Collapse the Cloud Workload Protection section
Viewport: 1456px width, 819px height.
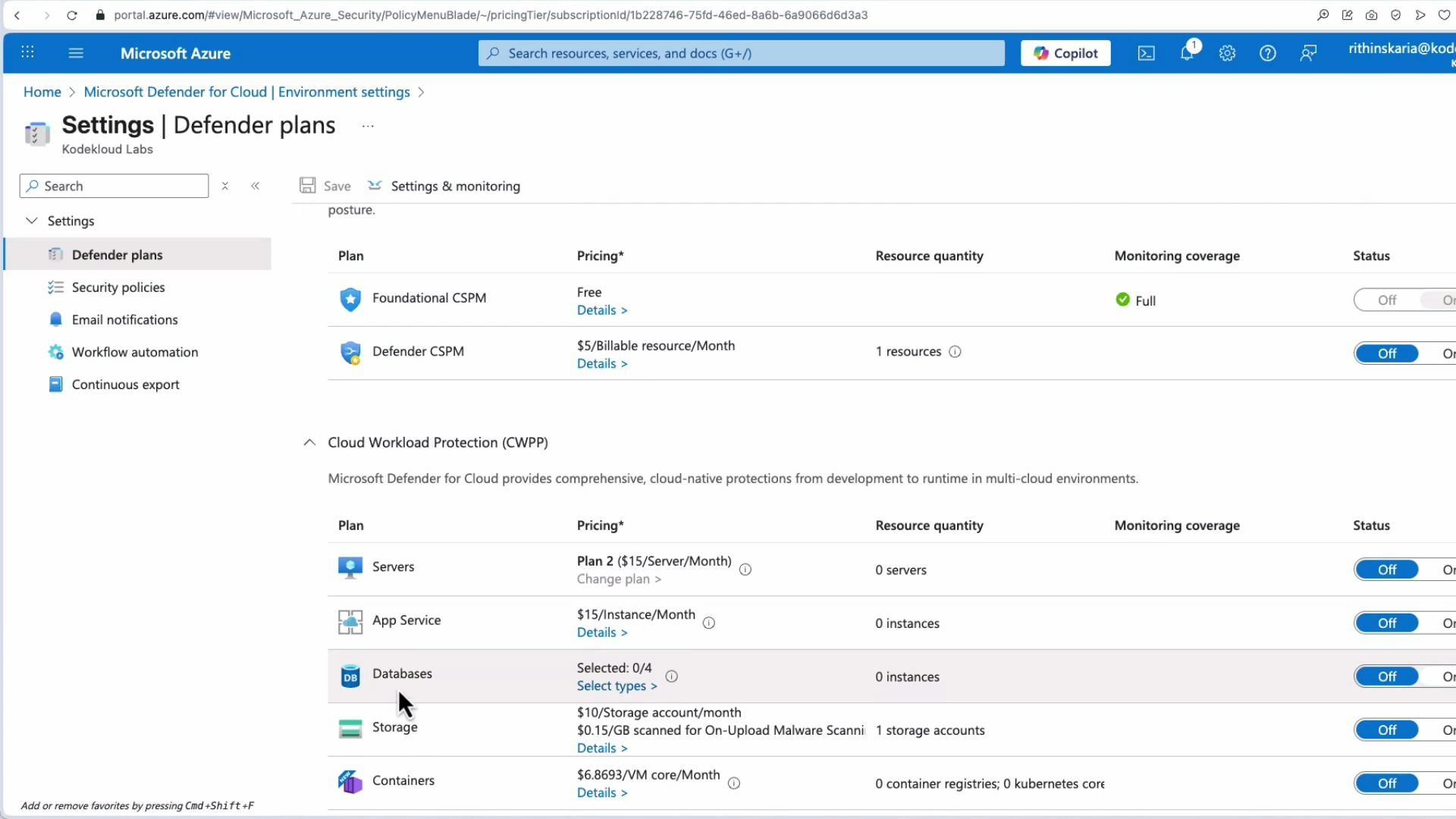click(x=309, y=442)
